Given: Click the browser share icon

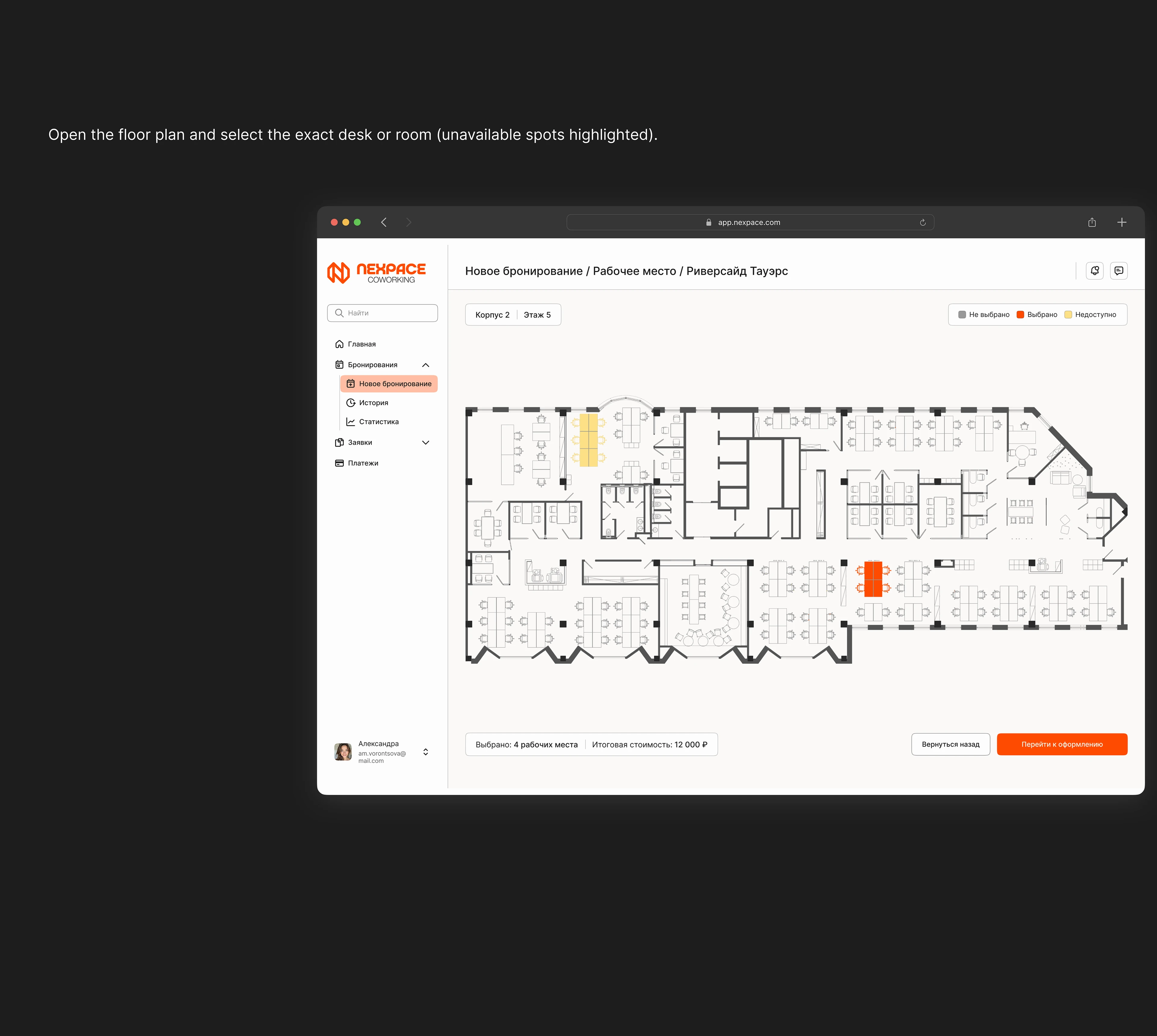Looking at the screenshot, I should pos(1092,223).
